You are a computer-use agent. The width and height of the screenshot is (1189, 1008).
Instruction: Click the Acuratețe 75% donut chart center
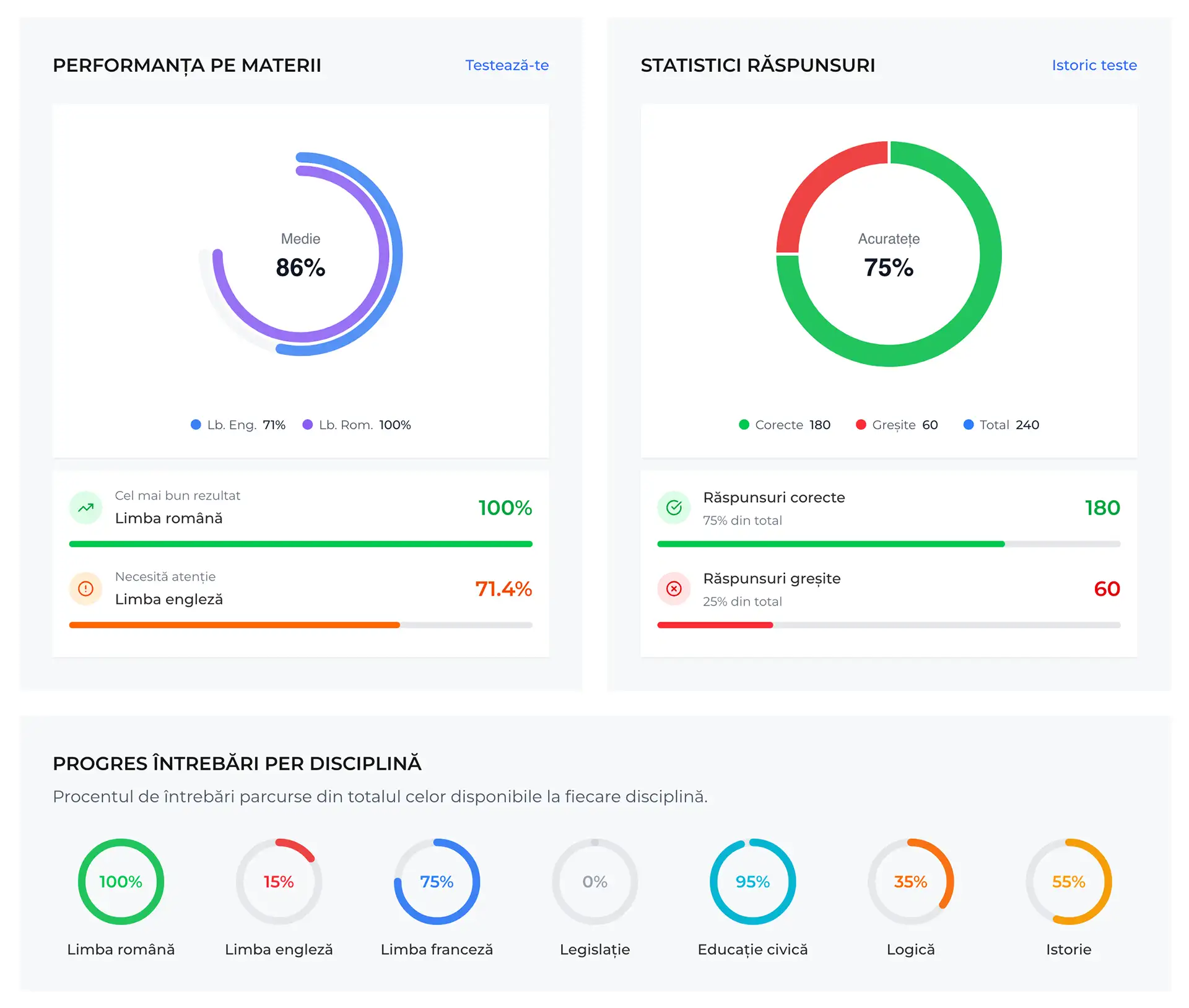click(889, 256)
